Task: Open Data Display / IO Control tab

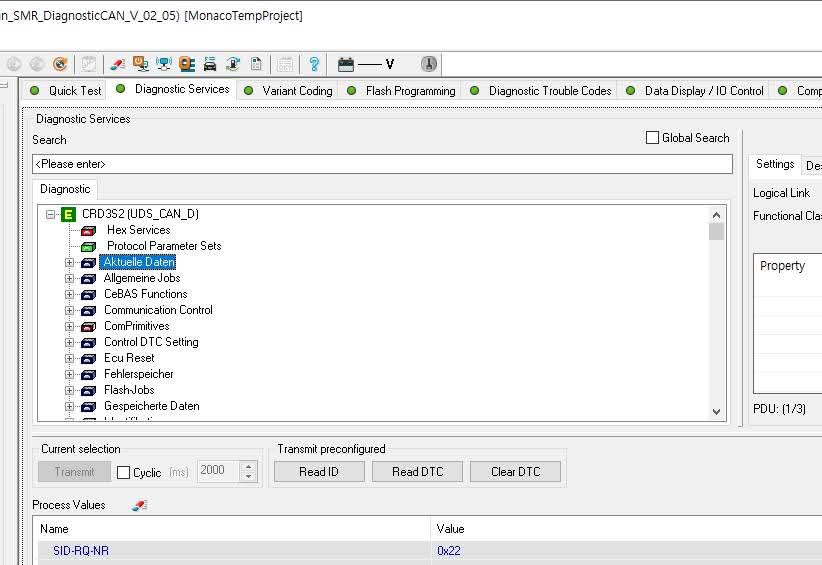Action: (x=695, y=91)
